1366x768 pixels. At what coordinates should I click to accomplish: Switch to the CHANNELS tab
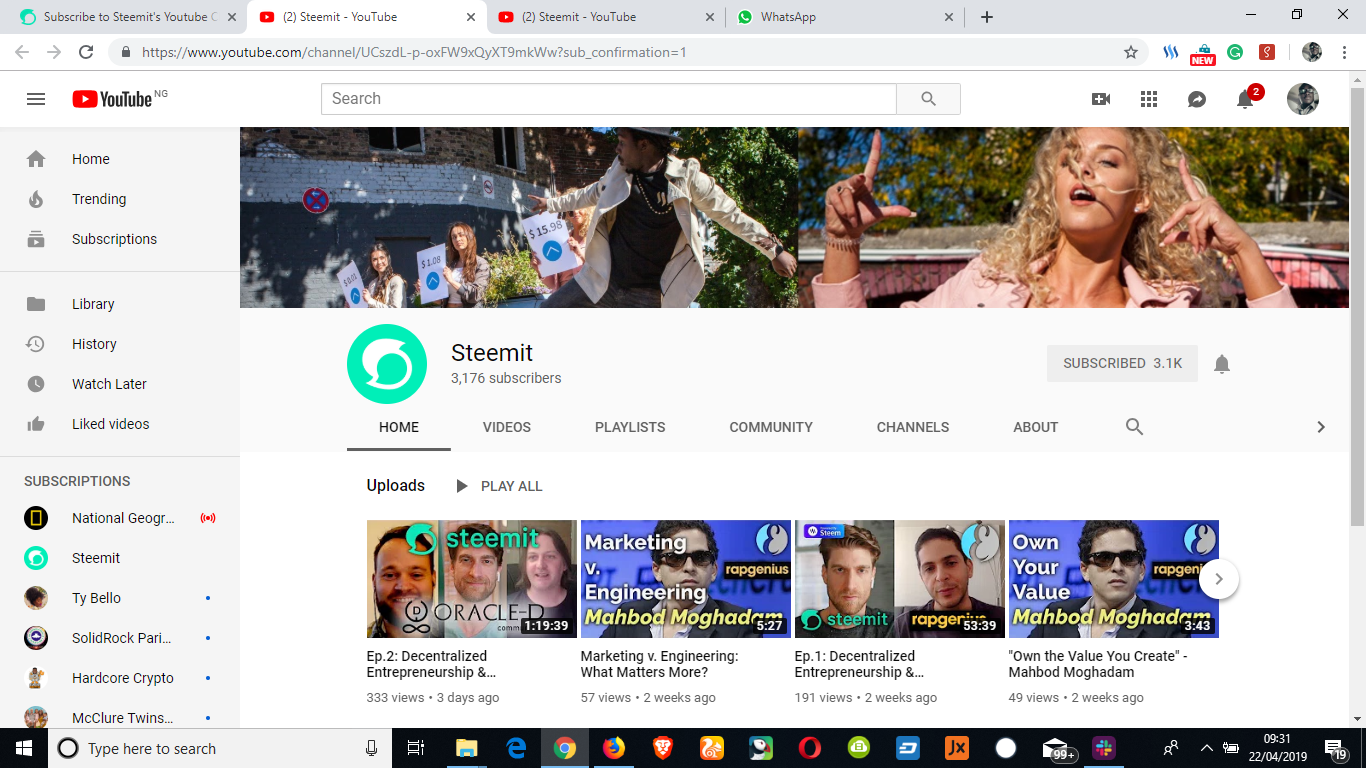click(913, 427)
